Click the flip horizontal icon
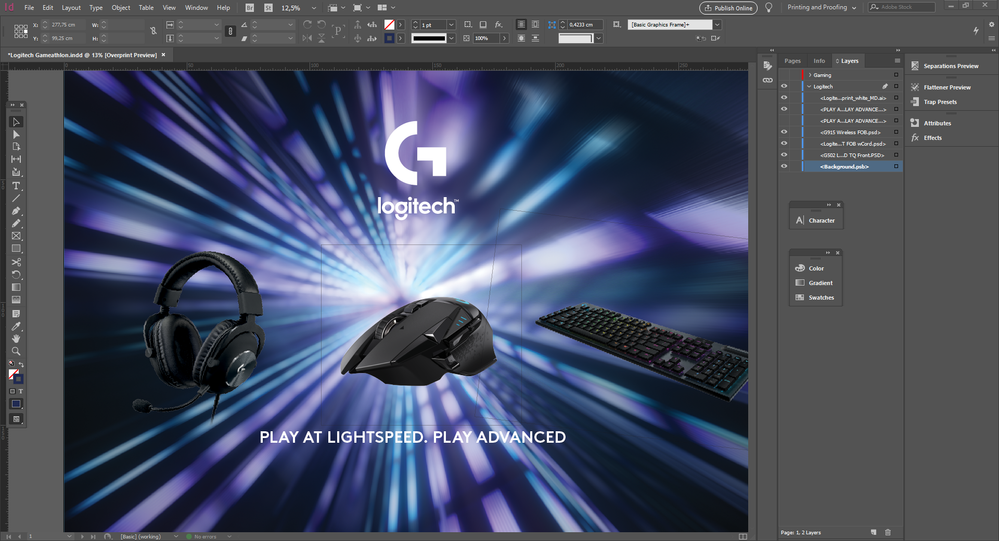999x541 pixels. pyautogui.click(x=307, y=38)
